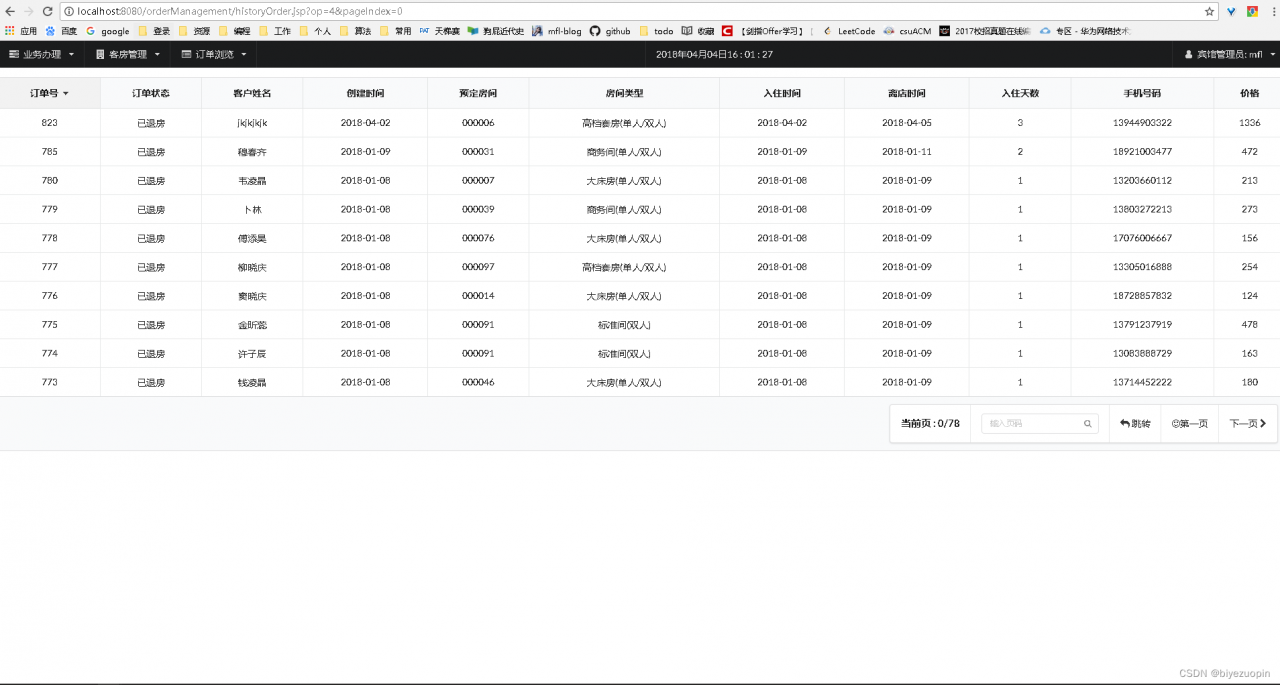
Task: Click the 创建时间 column header
Action: 365,93
